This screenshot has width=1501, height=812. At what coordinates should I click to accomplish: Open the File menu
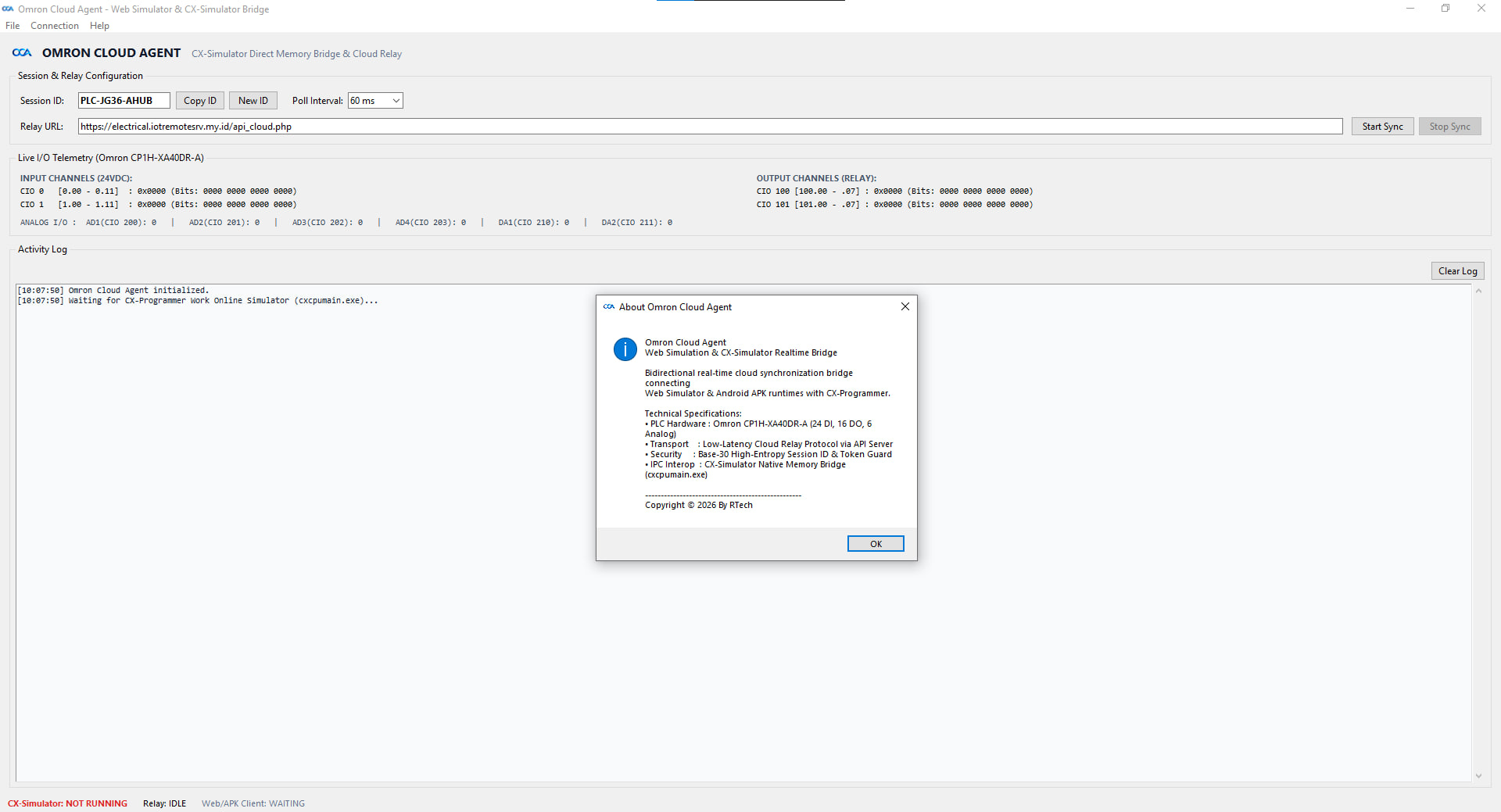(x=13, y=26)
